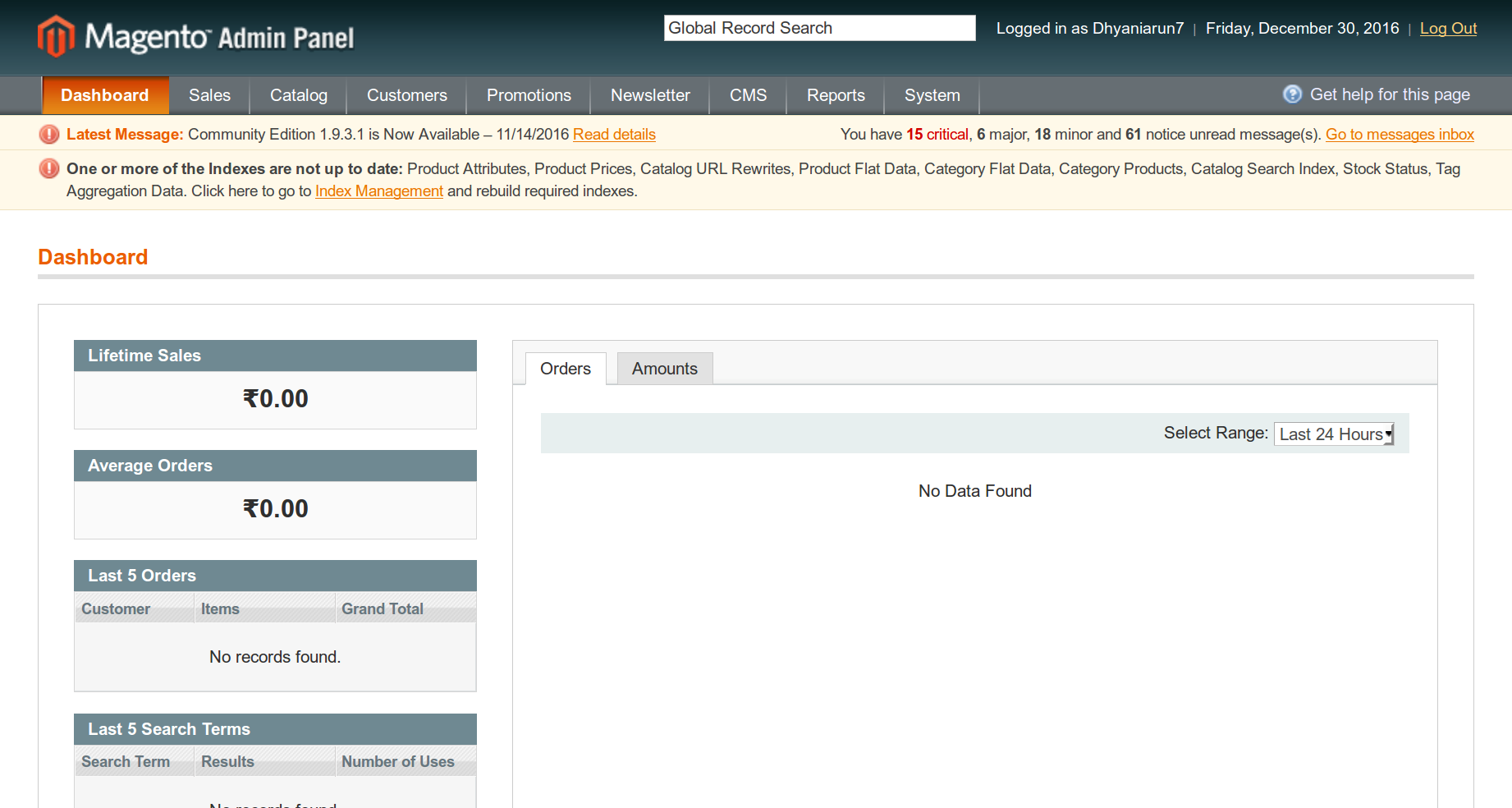Click the Last 5 Orders heading

tap(275, 576)
